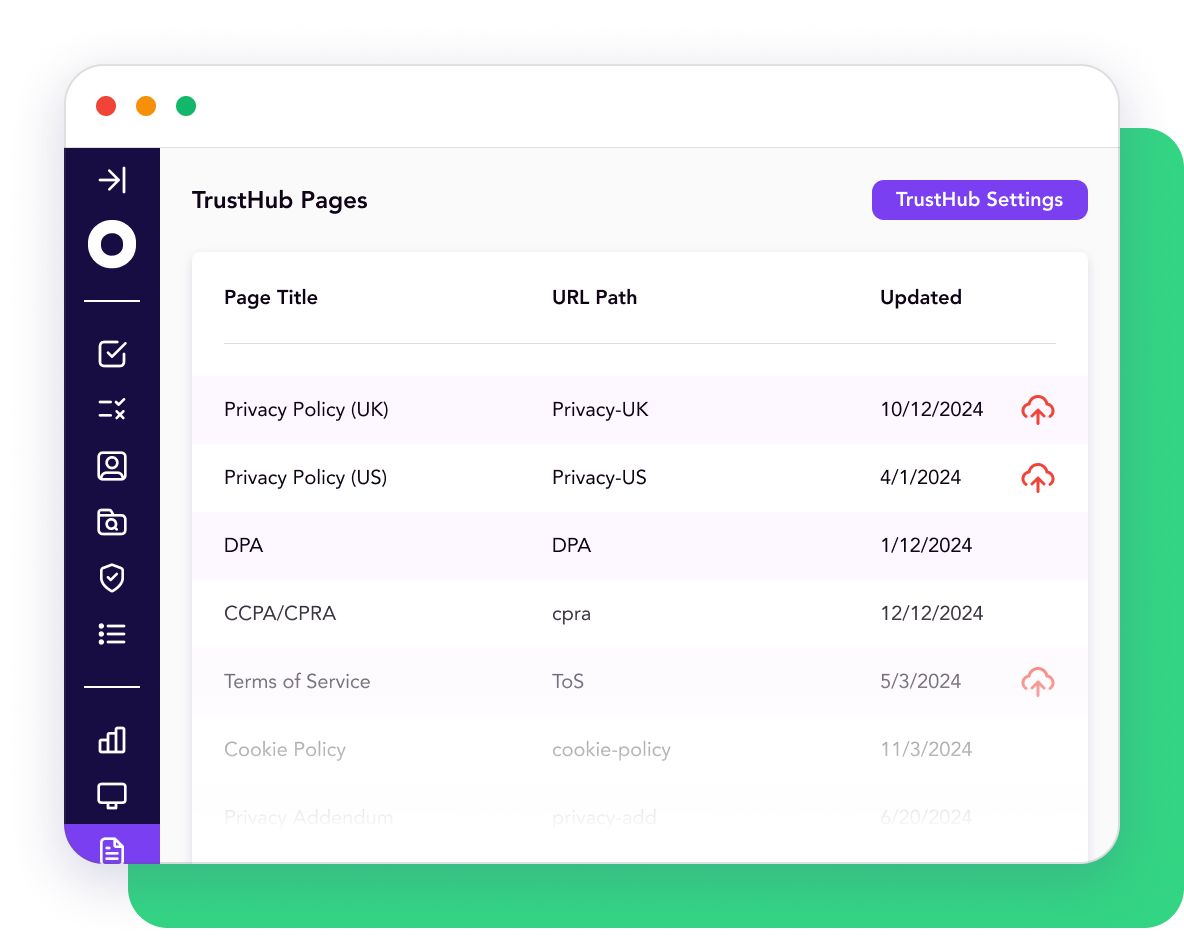Open the checklist with X icon
This screenshot has width=1184, height=944.
click(x=112, y=409)
